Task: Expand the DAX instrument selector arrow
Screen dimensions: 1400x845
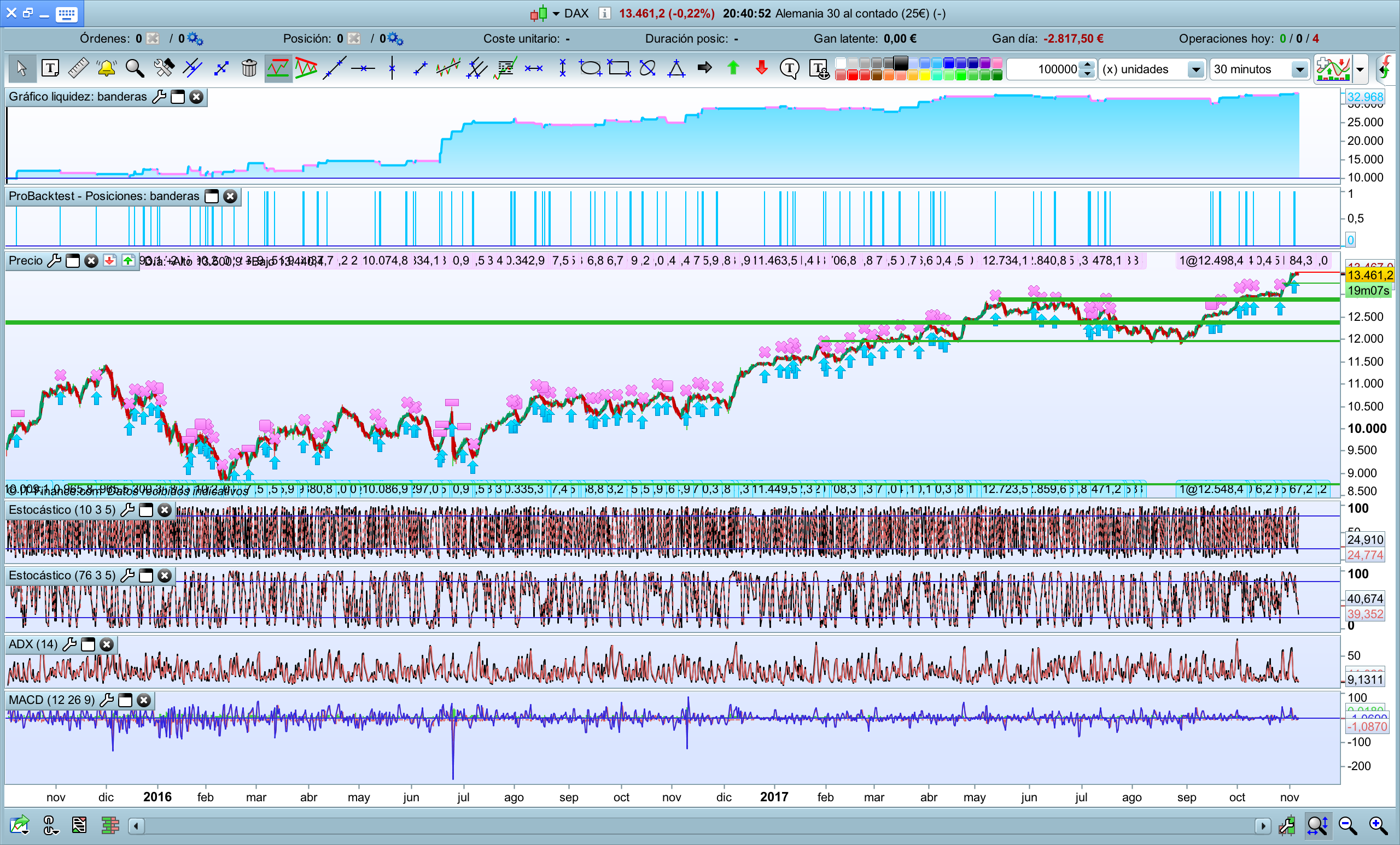Action: point(556,14)
